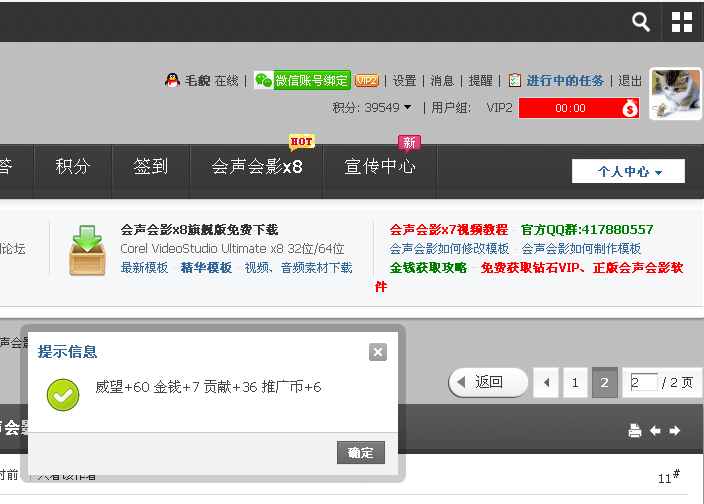Open the search magnifier icon
Image resolution: width=704 pixels, height=504 pixels.
(641, 22)
